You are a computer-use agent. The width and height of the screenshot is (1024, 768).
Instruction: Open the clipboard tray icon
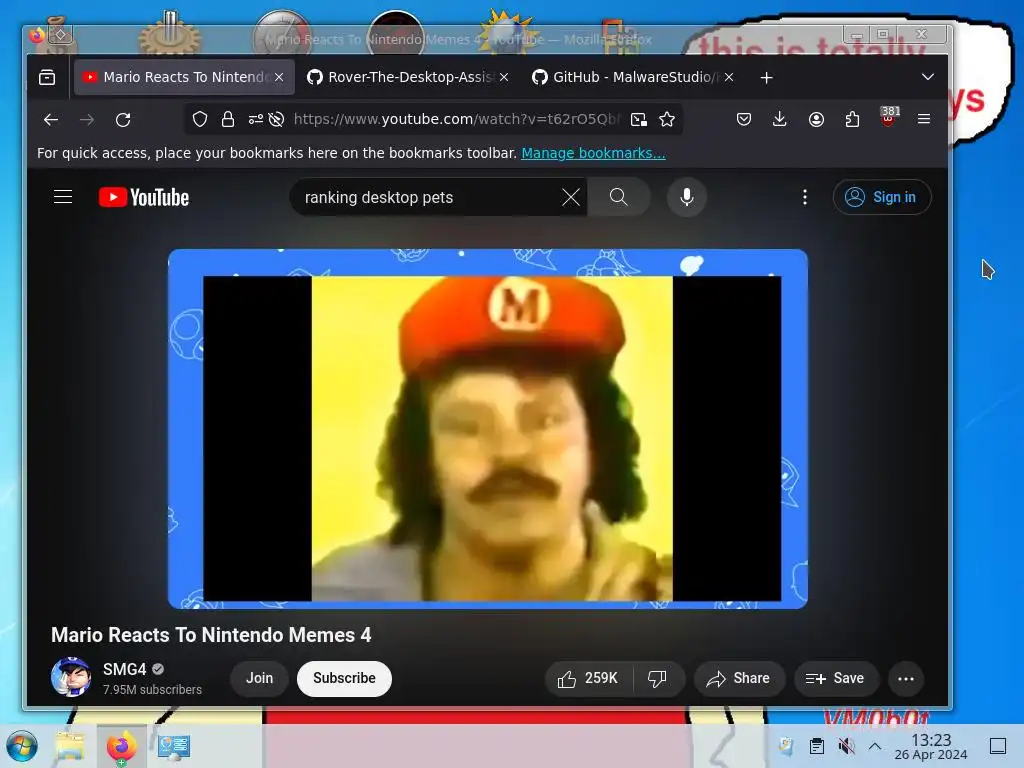(816, 746)
